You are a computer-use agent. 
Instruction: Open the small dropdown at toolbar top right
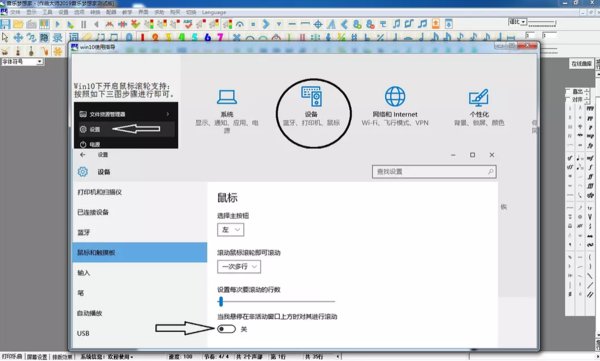coord(518,22)
